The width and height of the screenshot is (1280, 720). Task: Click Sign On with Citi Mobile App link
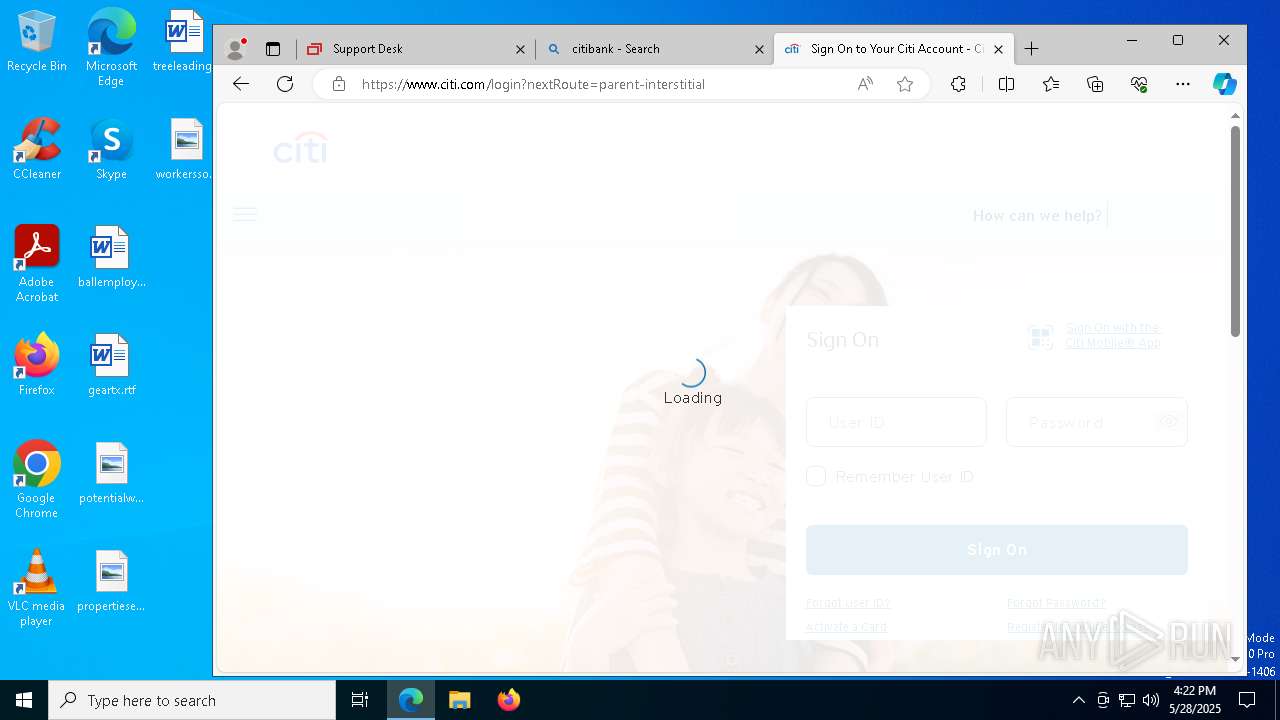(x=1112, y=335)
